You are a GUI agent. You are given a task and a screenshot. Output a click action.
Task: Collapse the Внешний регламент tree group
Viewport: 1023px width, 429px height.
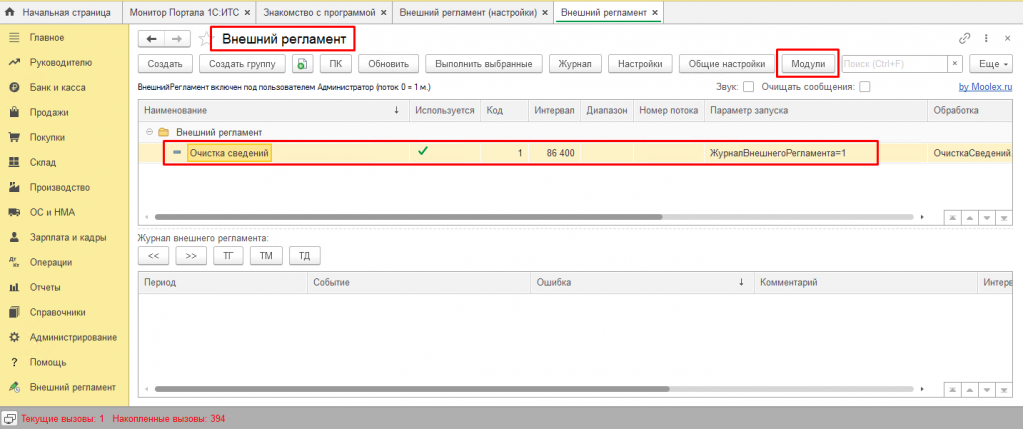[151, 132]
